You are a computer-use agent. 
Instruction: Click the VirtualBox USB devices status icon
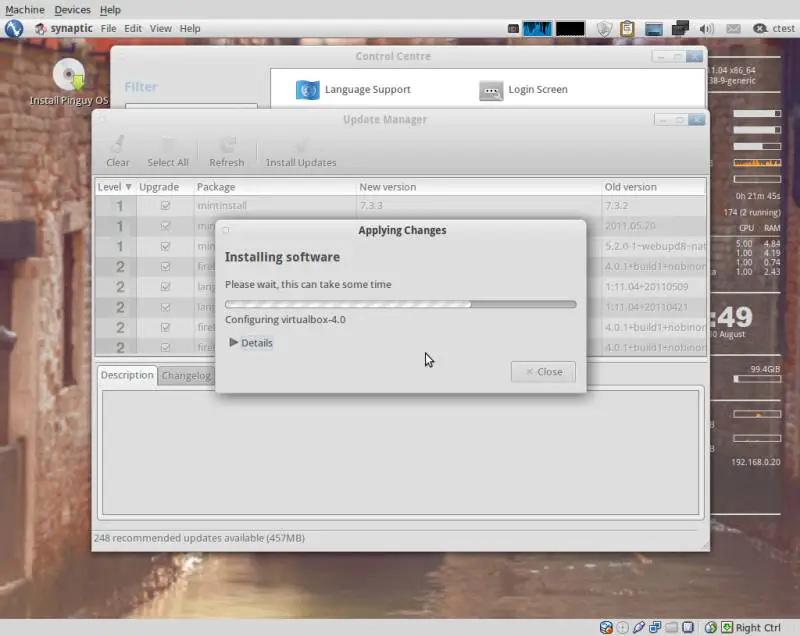[639, 627]
